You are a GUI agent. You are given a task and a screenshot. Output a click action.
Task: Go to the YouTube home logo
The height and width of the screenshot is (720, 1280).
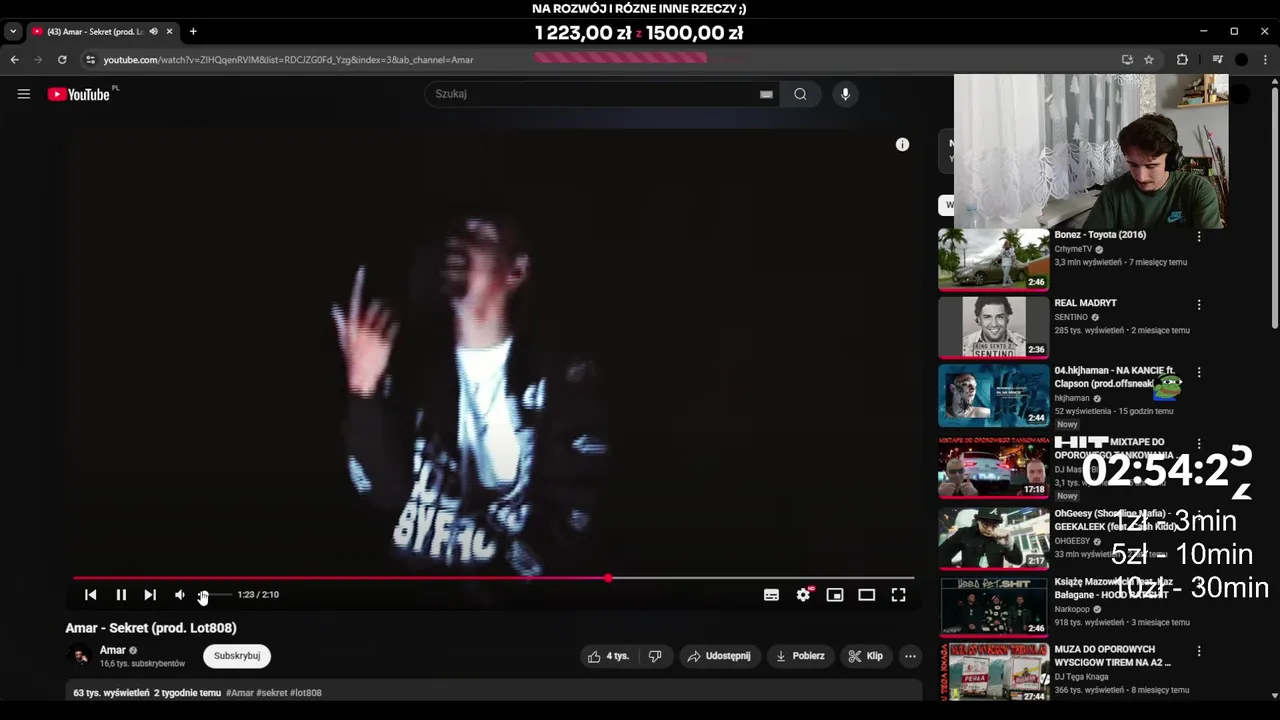79,94
